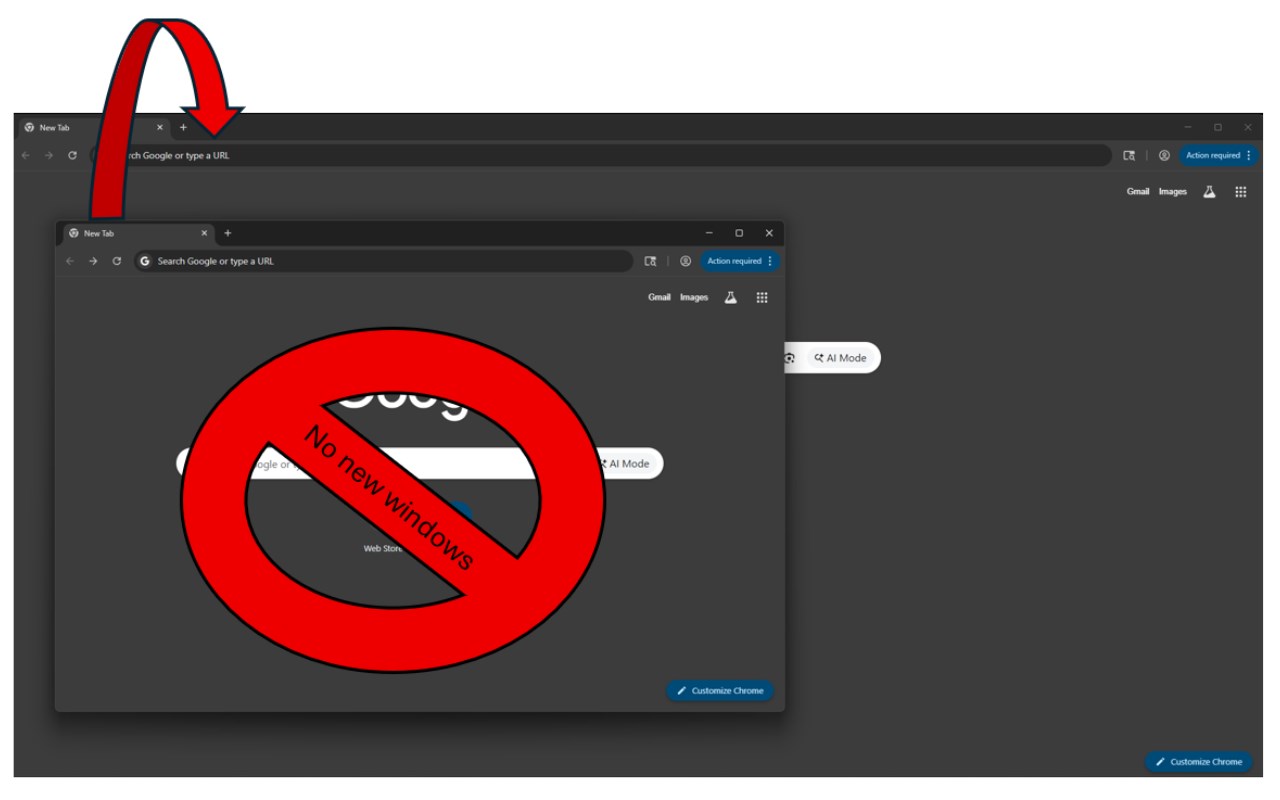
Task: Add a new tab with plus in background window
Action: point(183,127)
